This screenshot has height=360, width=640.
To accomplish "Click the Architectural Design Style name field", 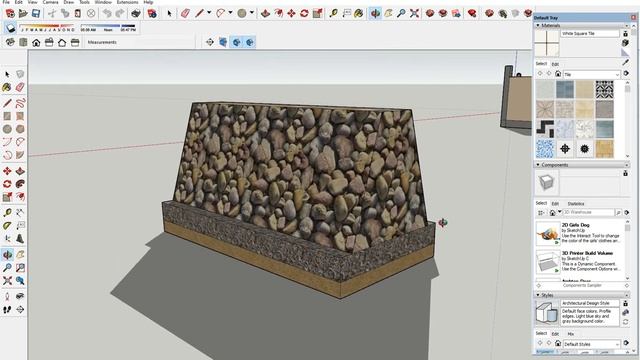I will coord(590,303).
